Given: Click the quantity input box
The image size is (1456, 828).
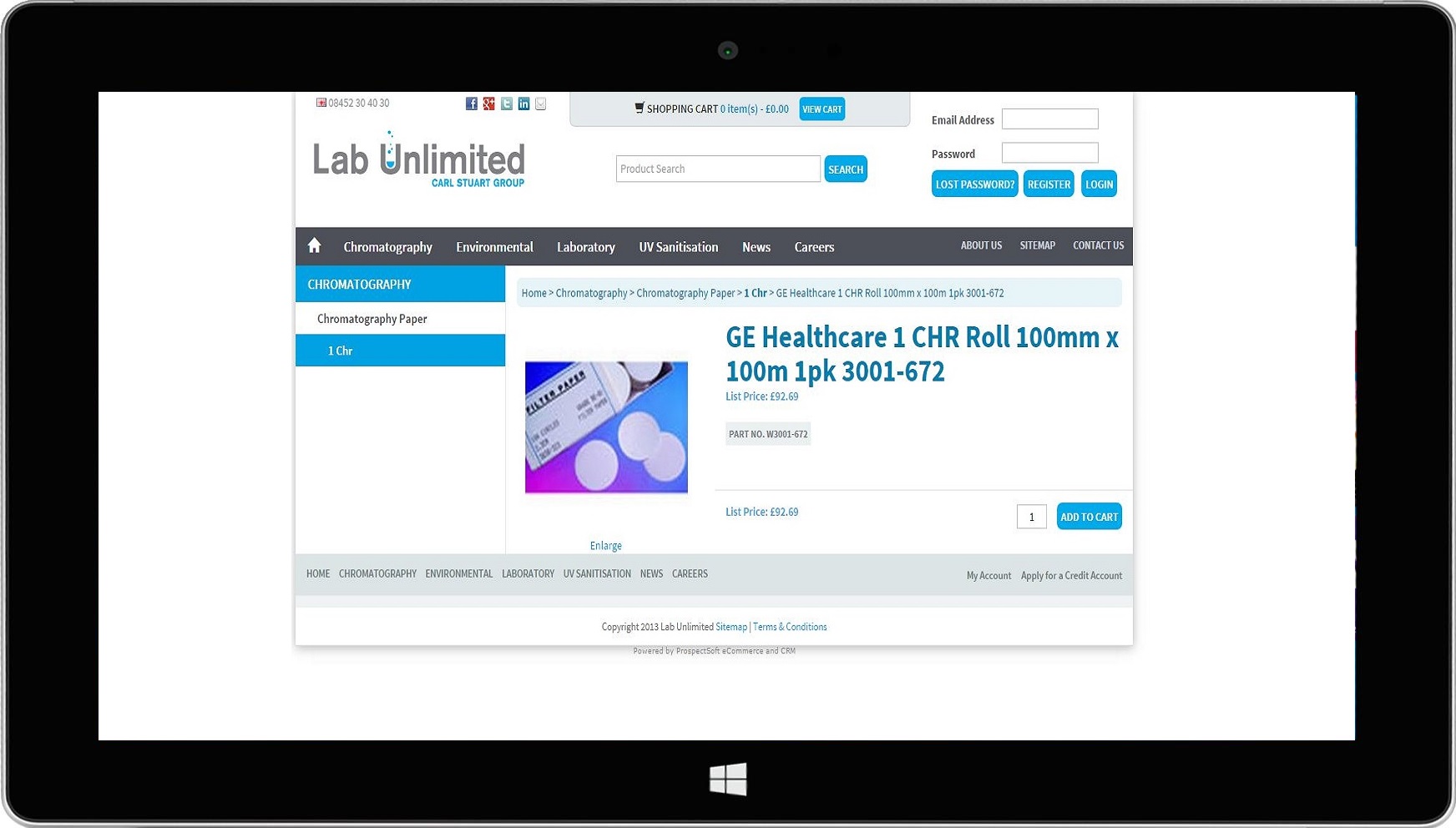Looking at the screenshot, I should [x=1031, y=517].
